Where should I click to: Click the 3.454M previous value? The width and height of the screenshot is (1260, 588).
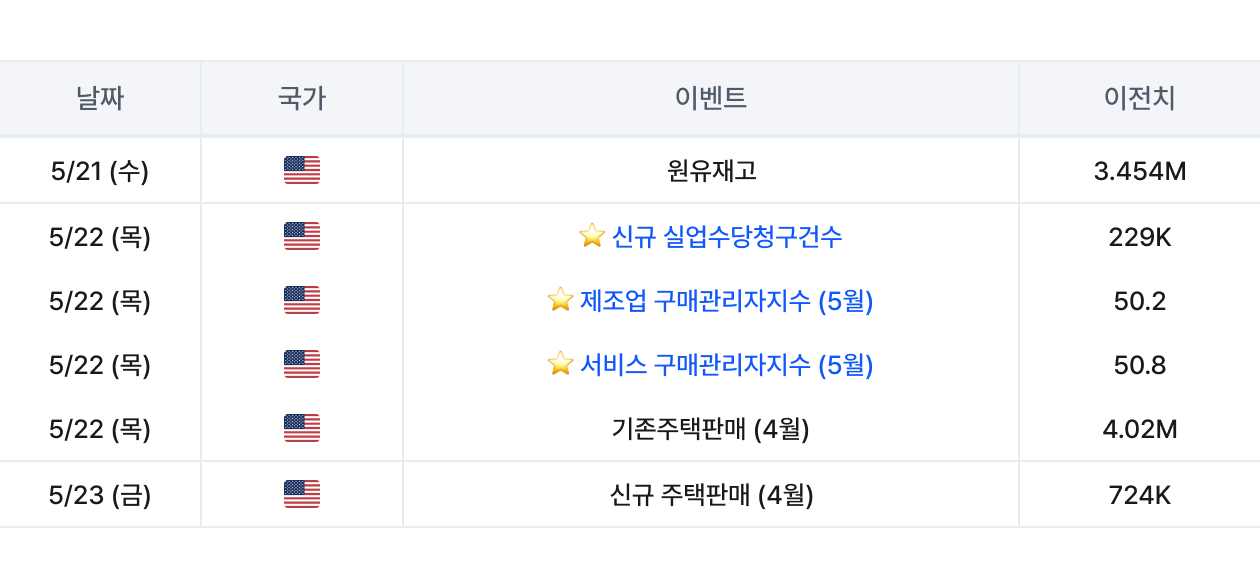point(1140,171)
